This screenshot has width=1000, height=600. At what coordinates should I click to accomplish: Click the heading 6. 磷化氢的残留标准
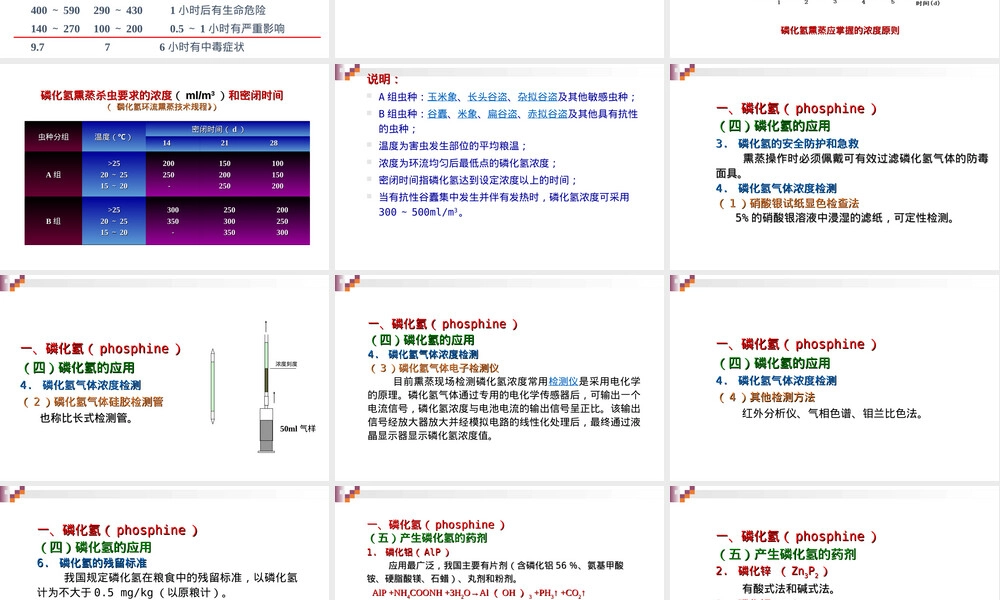[x=92, y=563]
